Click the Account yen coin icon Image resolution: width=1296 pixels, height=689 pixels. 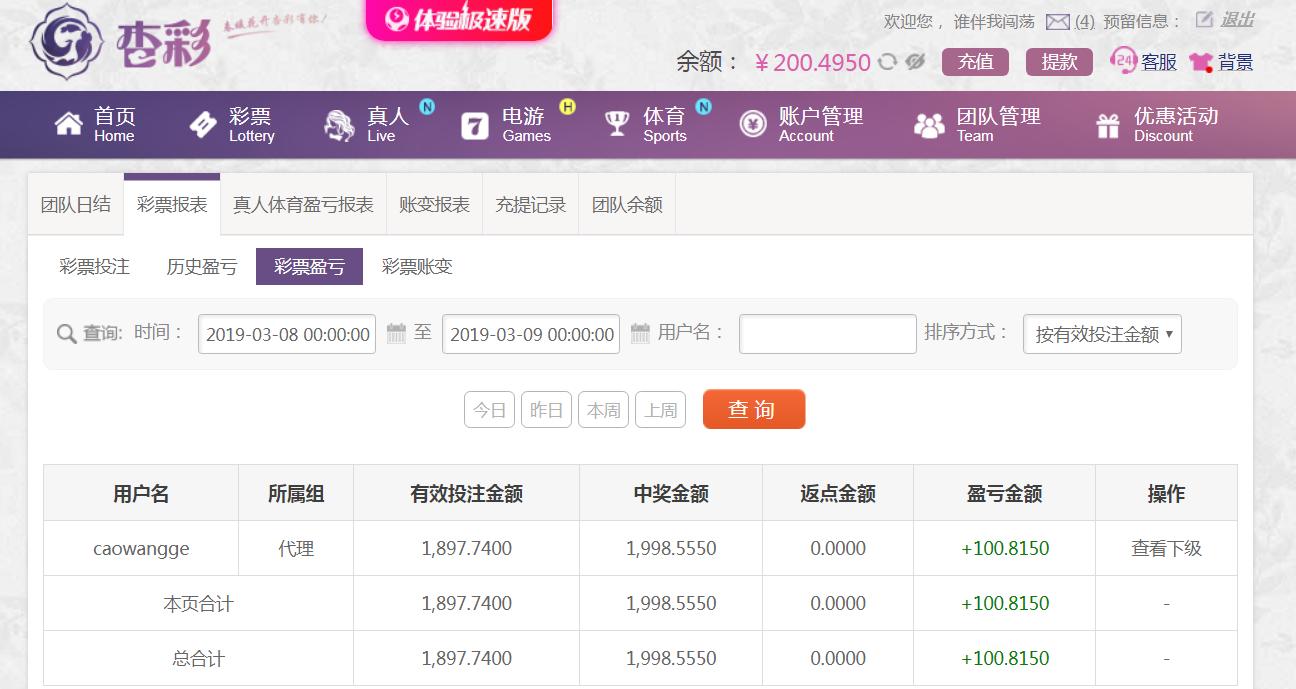pyautogui.click(x=753, y=124)
